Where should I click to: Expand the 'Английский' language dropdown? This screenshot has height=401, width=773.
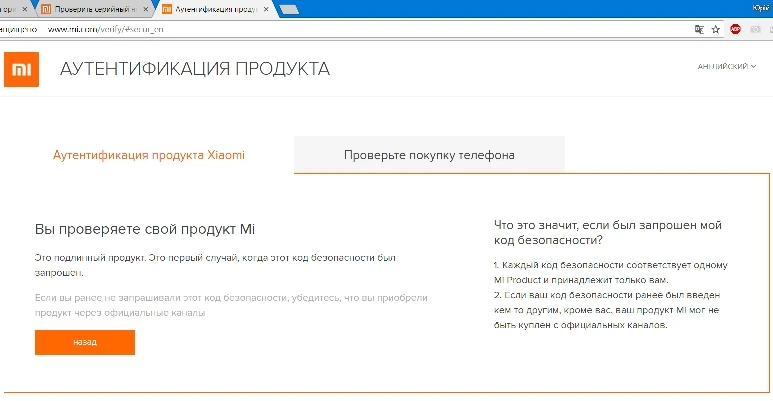[x=727, y=66]
